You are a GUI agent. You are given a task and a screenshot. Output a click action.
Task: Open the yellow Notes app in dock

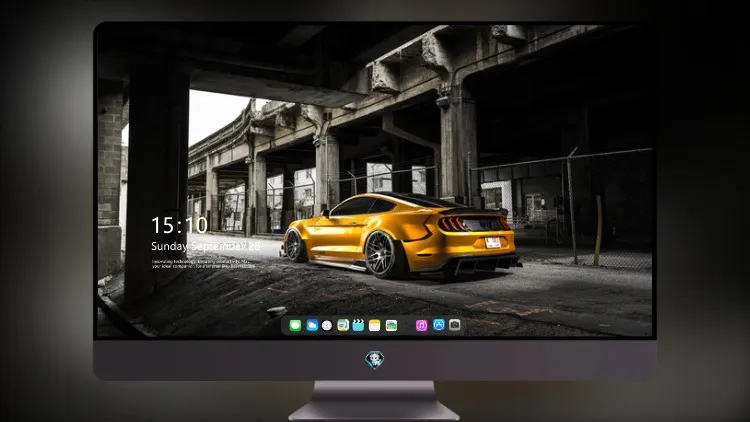(375, 325)
